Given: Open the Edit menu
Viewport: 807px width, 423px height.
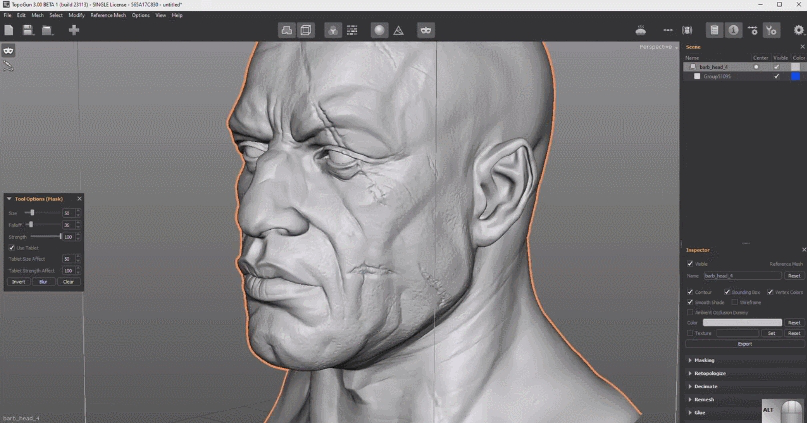Looking at the screenshot, I should 21,15.
